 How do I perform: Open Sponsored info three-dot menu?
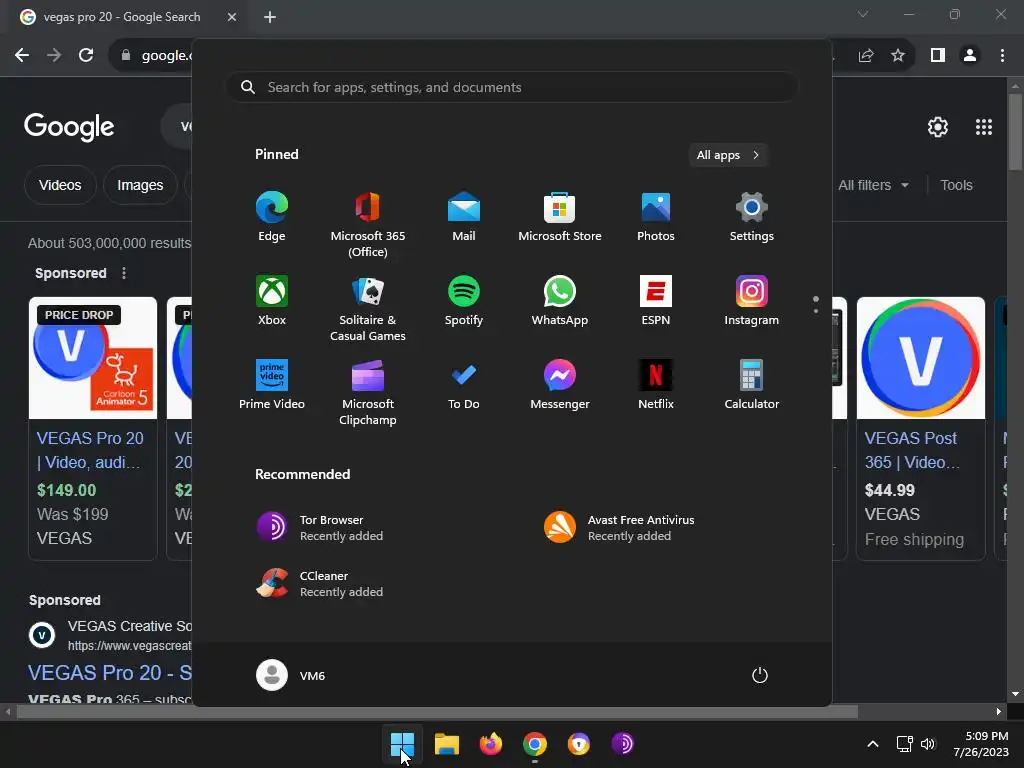(124, 273)
